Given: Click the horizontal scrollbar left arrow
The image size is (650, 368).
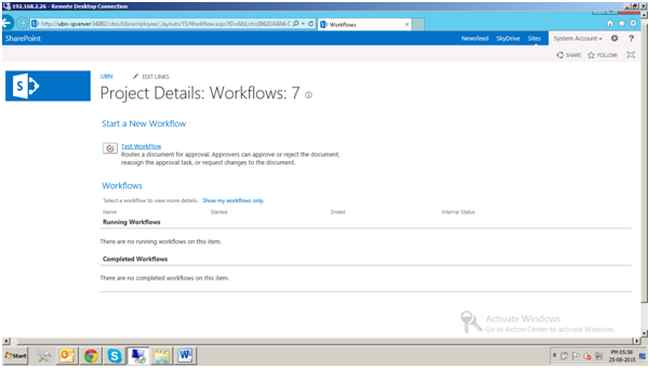Looking at the screenshot, I should (6, 341).
